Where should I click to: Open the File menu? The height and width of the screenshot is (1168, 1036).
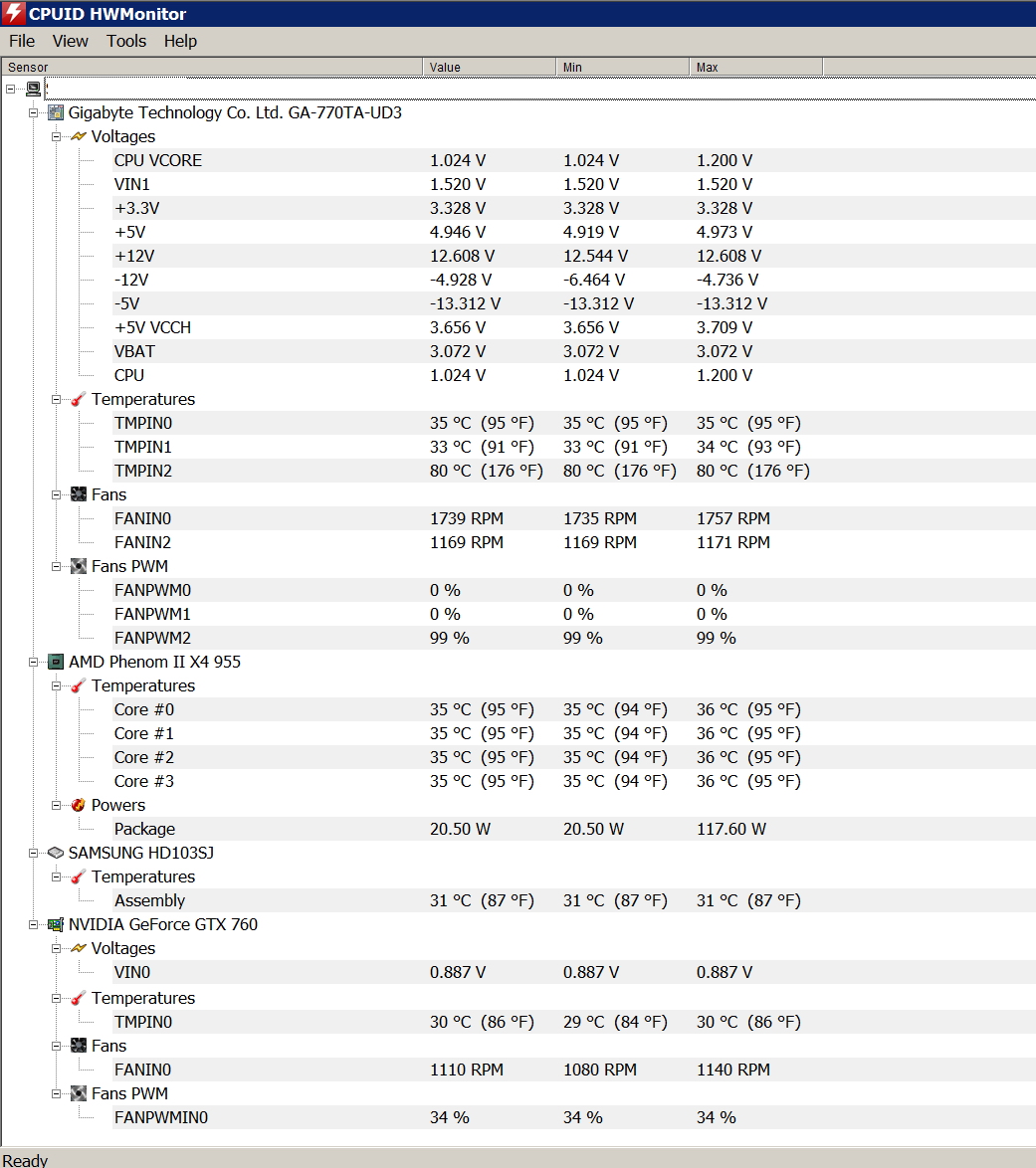[x=22, y=41]
